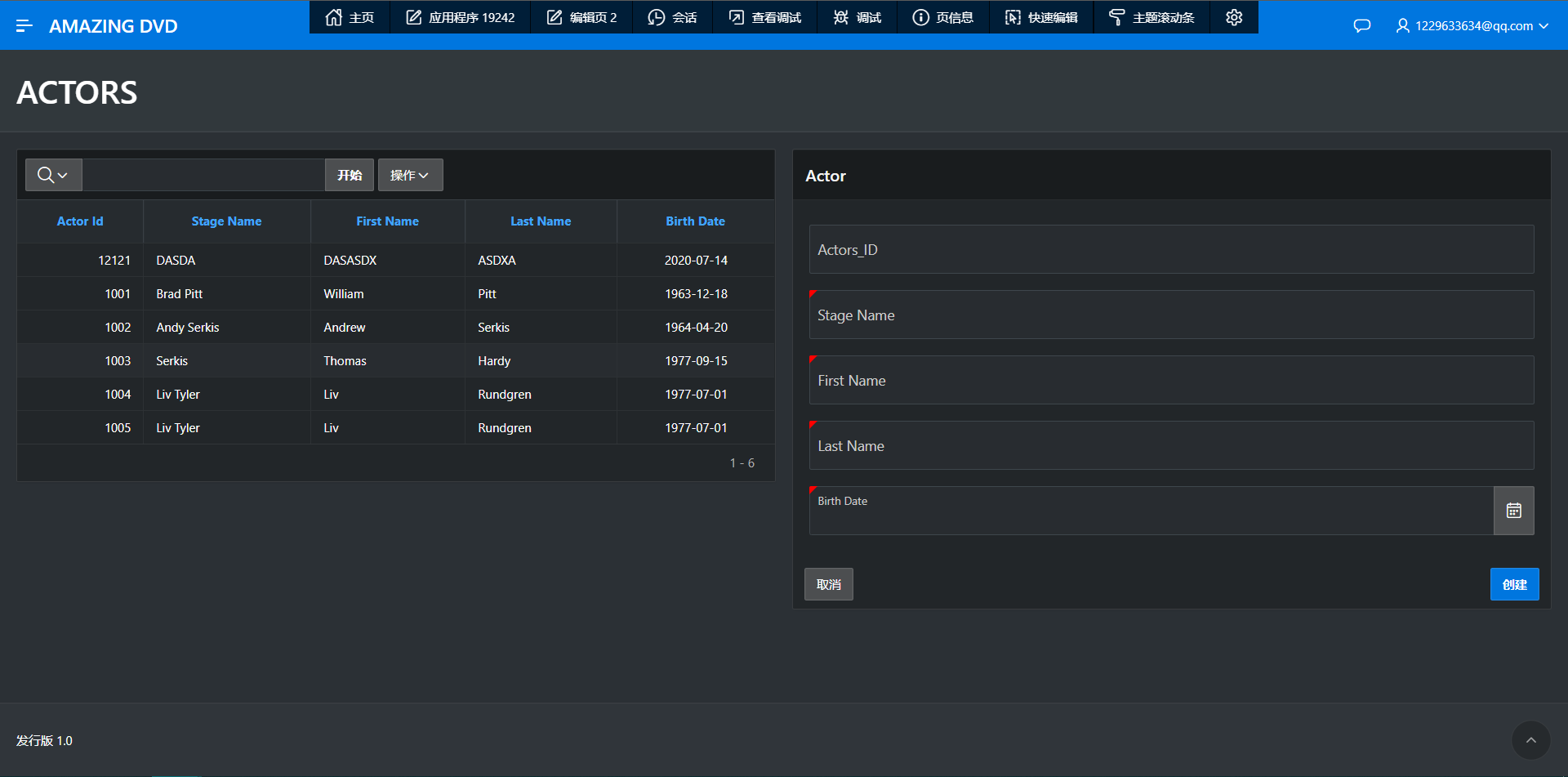Click the Actors_ID input field
Viewport: 1568px width, 777px height.
click(x=1171, y=249)
